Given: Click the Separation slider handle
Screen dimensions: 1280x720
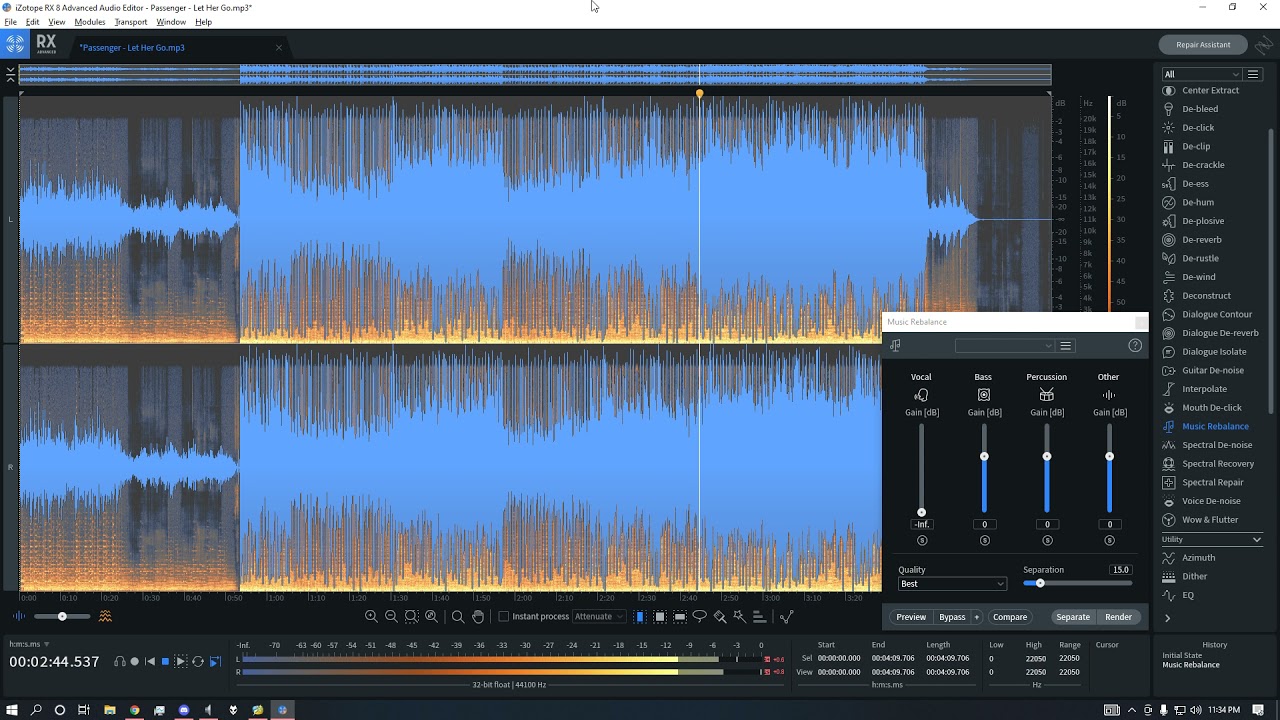Looking at the screenshot, I should pyautogui.click(x=1040, y=583).
